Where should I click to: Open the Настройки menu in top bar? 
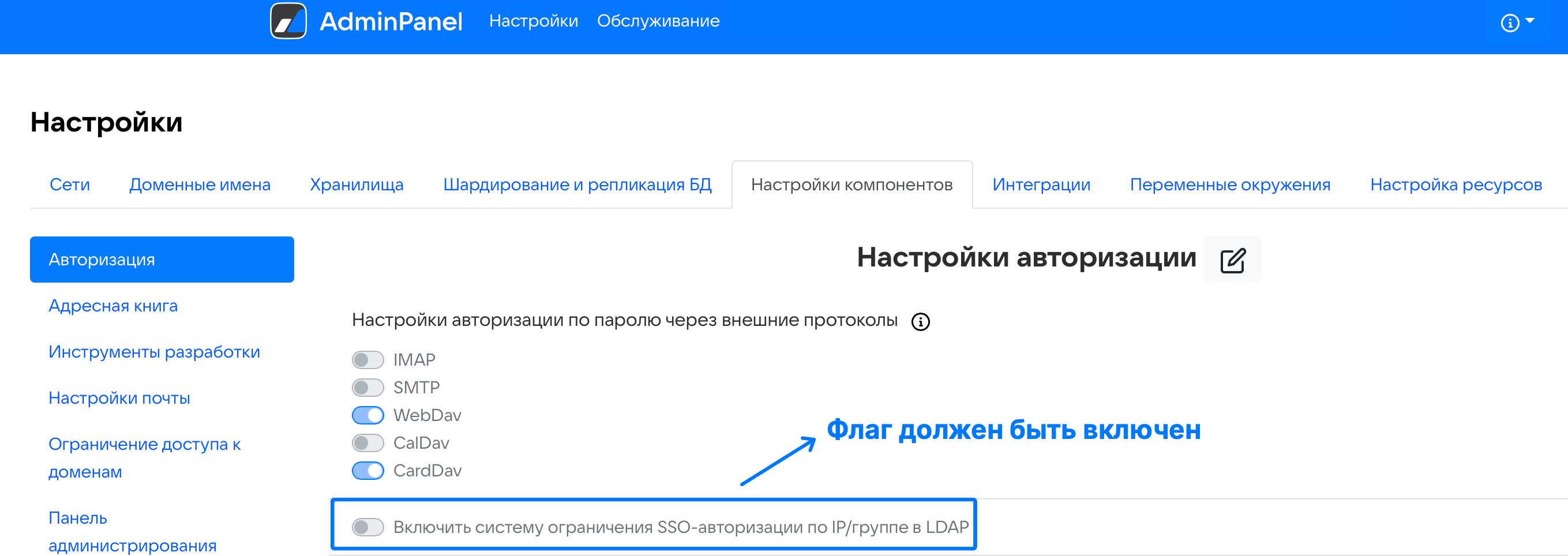(x=533, y=21)
